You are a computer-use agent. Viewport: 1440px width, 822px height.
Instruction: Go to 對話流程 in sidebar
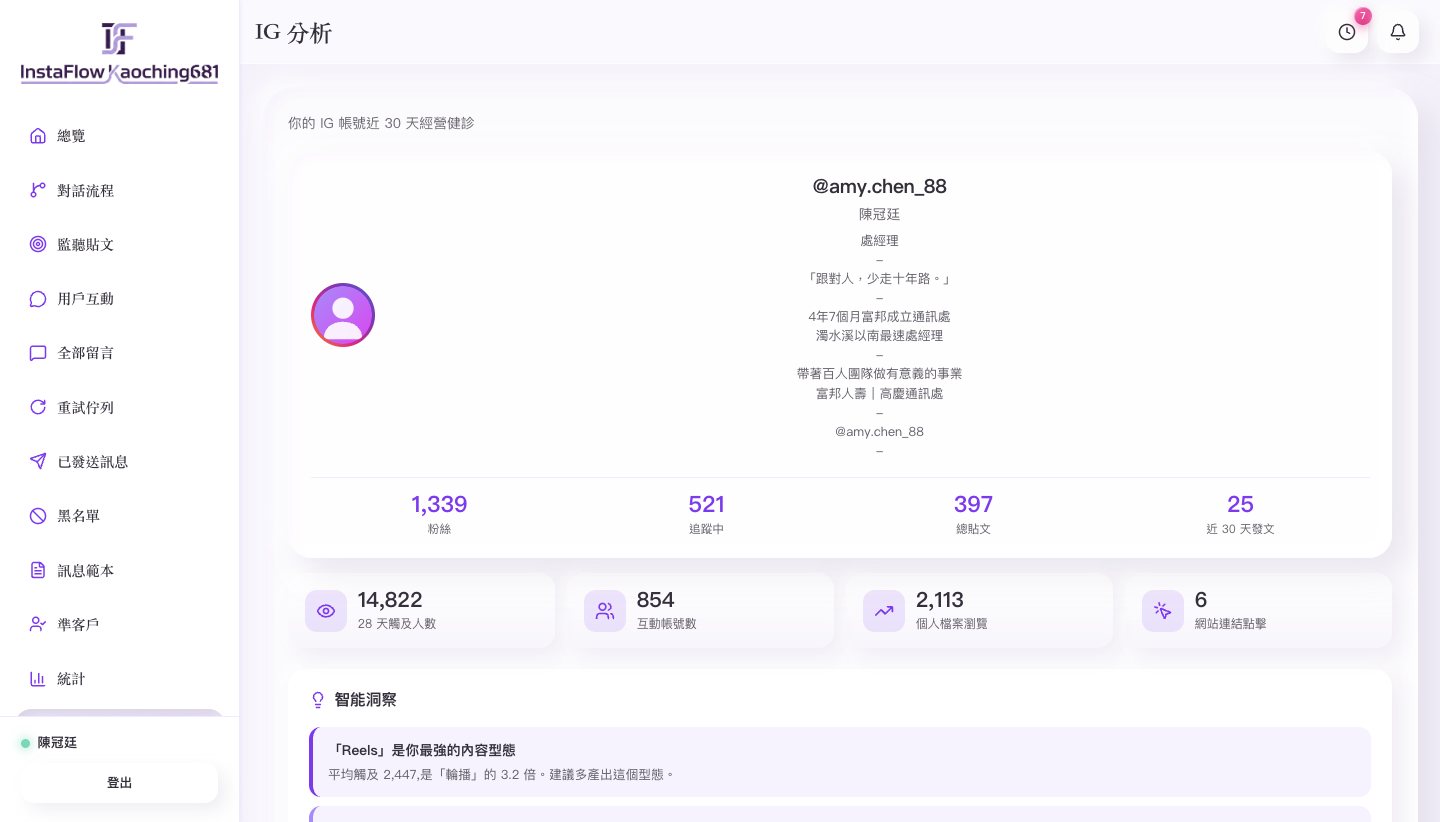click(119, 190)
